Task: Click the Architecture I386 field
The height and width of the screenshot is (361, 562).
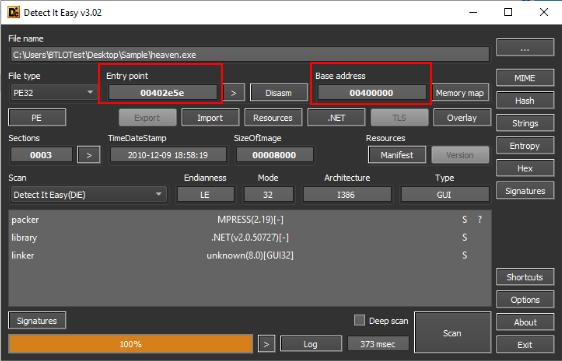Action: (346, 195)
